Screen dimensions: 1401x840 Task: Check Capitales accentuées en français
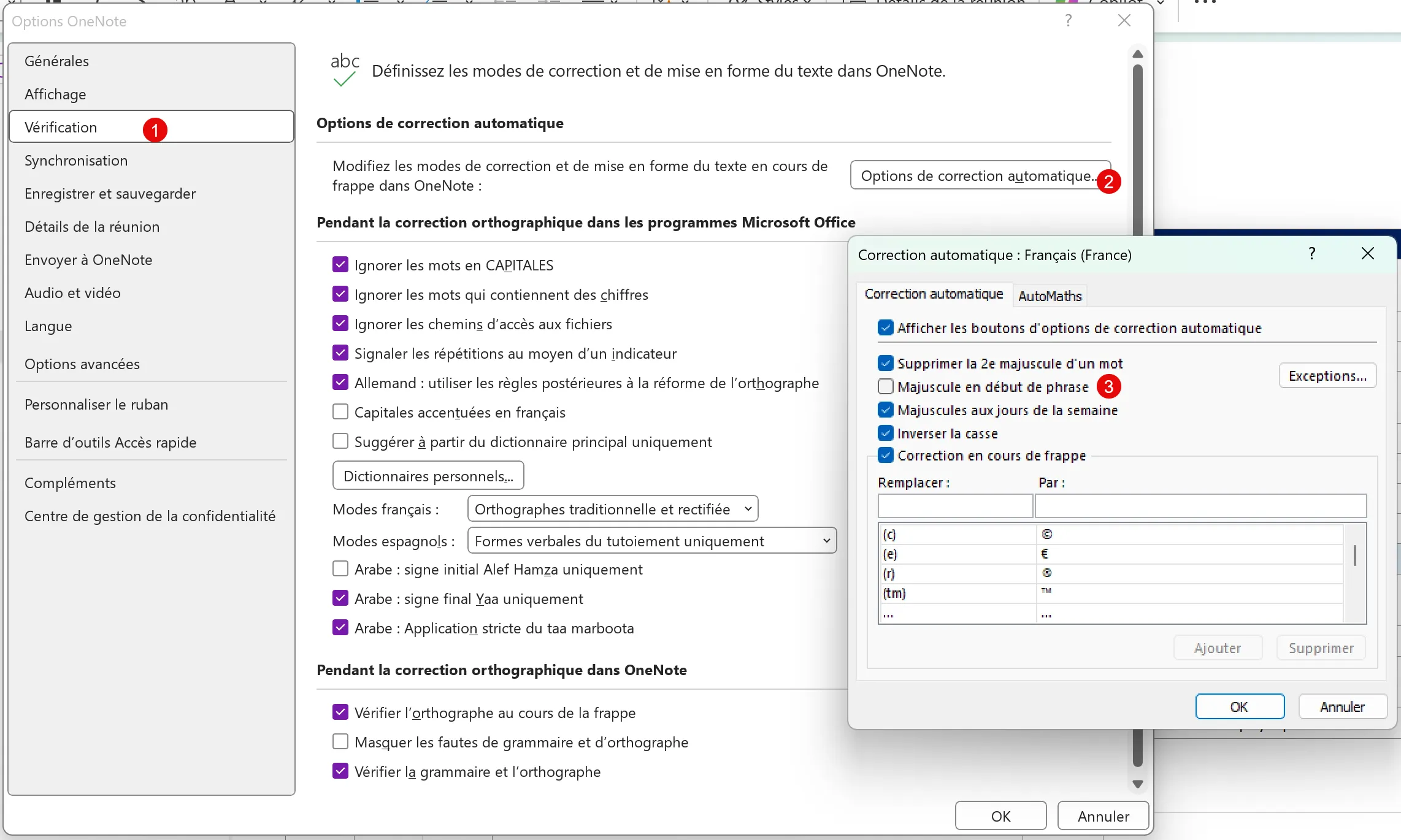point(340,412)
